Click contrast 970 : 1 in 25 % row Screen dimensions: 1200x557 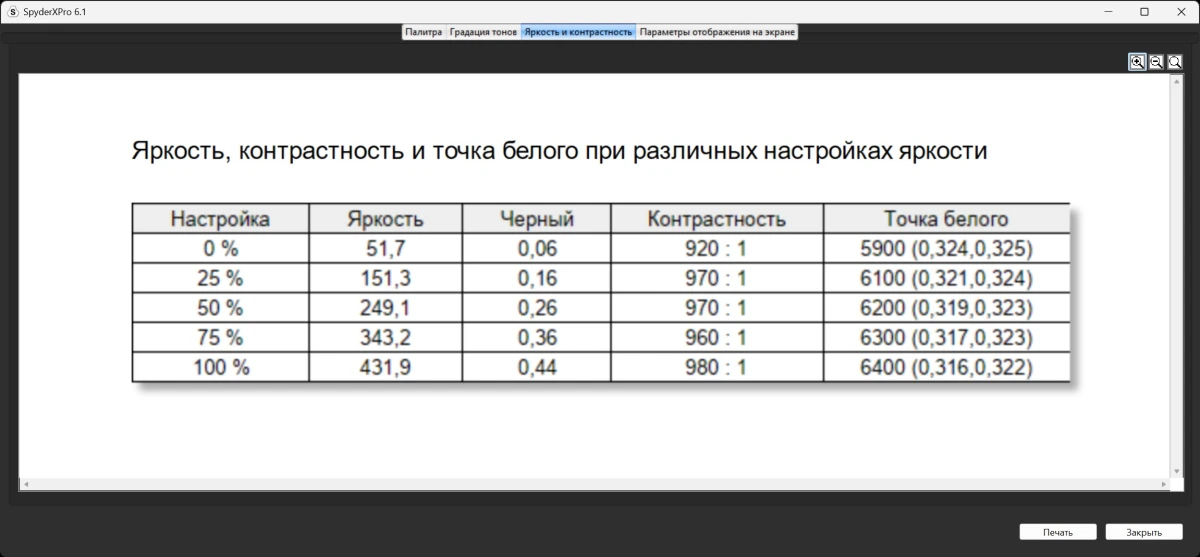pyautogui.click(x=717, y=278)
